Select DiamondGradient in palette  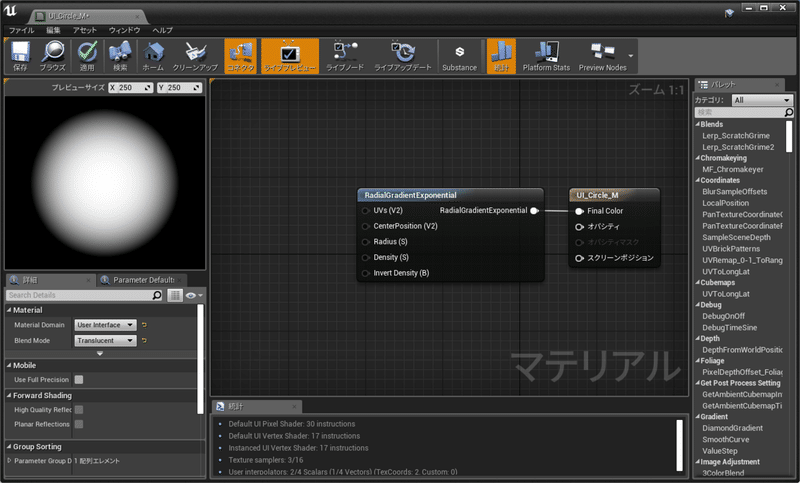coord(732,428)
